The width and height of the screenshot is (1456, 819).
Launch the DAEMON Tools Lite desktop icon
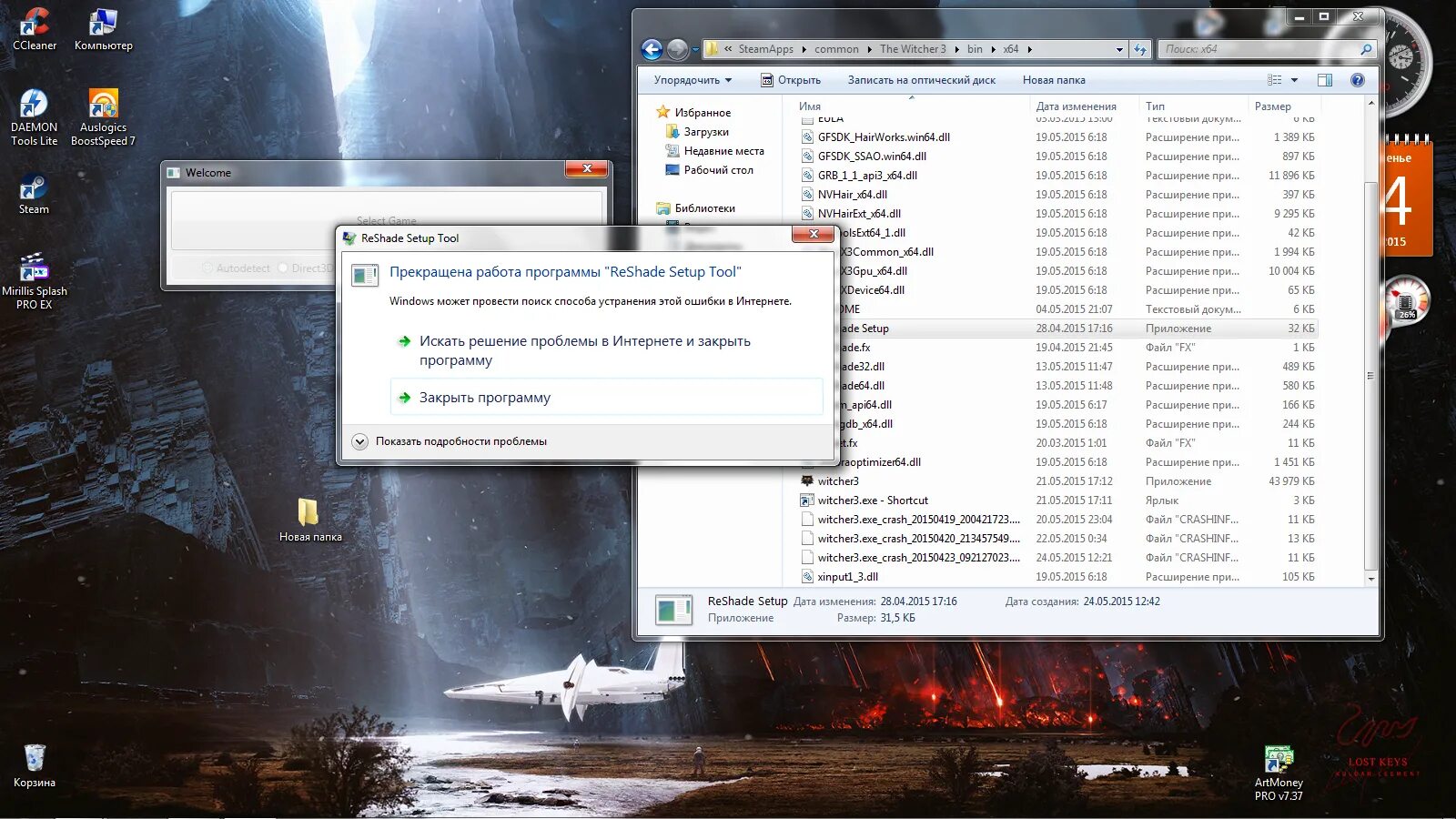coord(34,117)
